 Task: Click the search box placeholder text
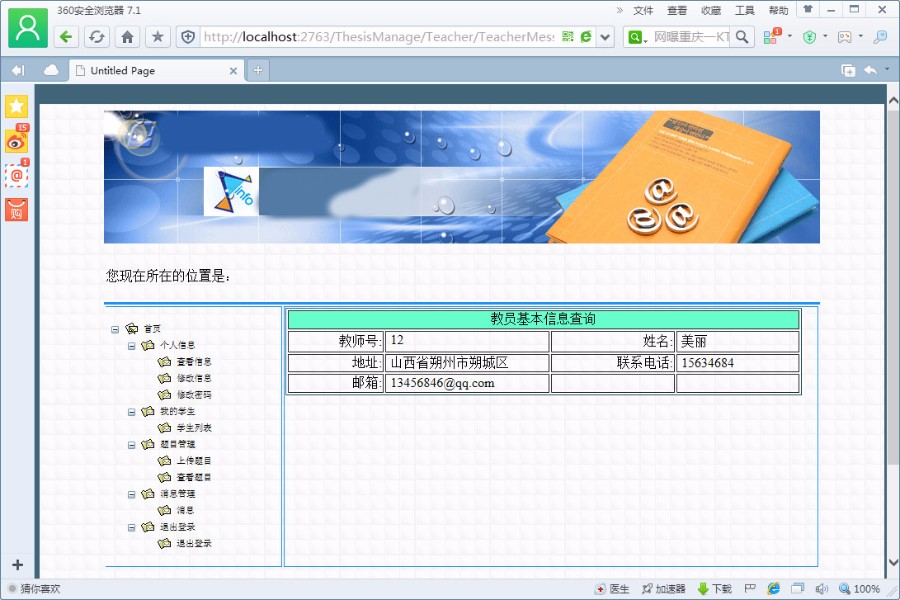tap(691, 37)
